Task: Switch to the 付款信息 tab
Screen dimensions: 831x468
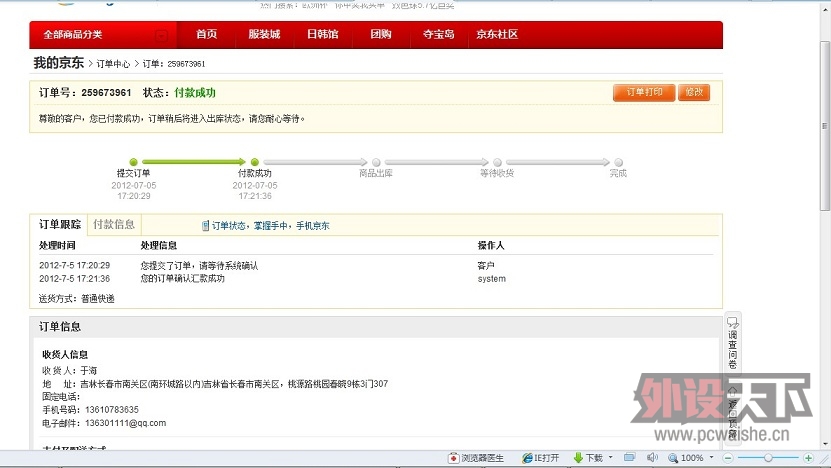Action: coord(113,224)
